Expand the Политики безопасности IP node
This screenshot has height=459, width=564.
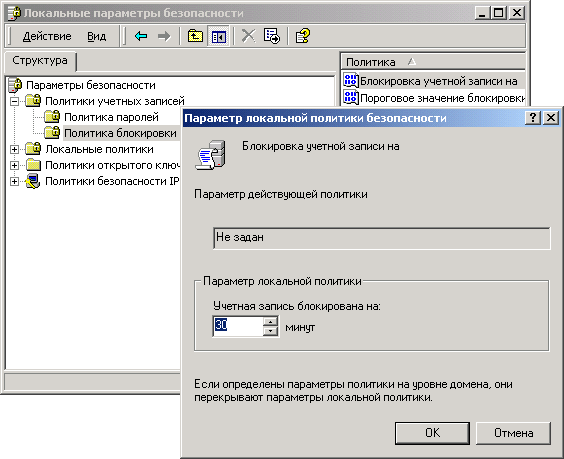(x=14, y=181)
